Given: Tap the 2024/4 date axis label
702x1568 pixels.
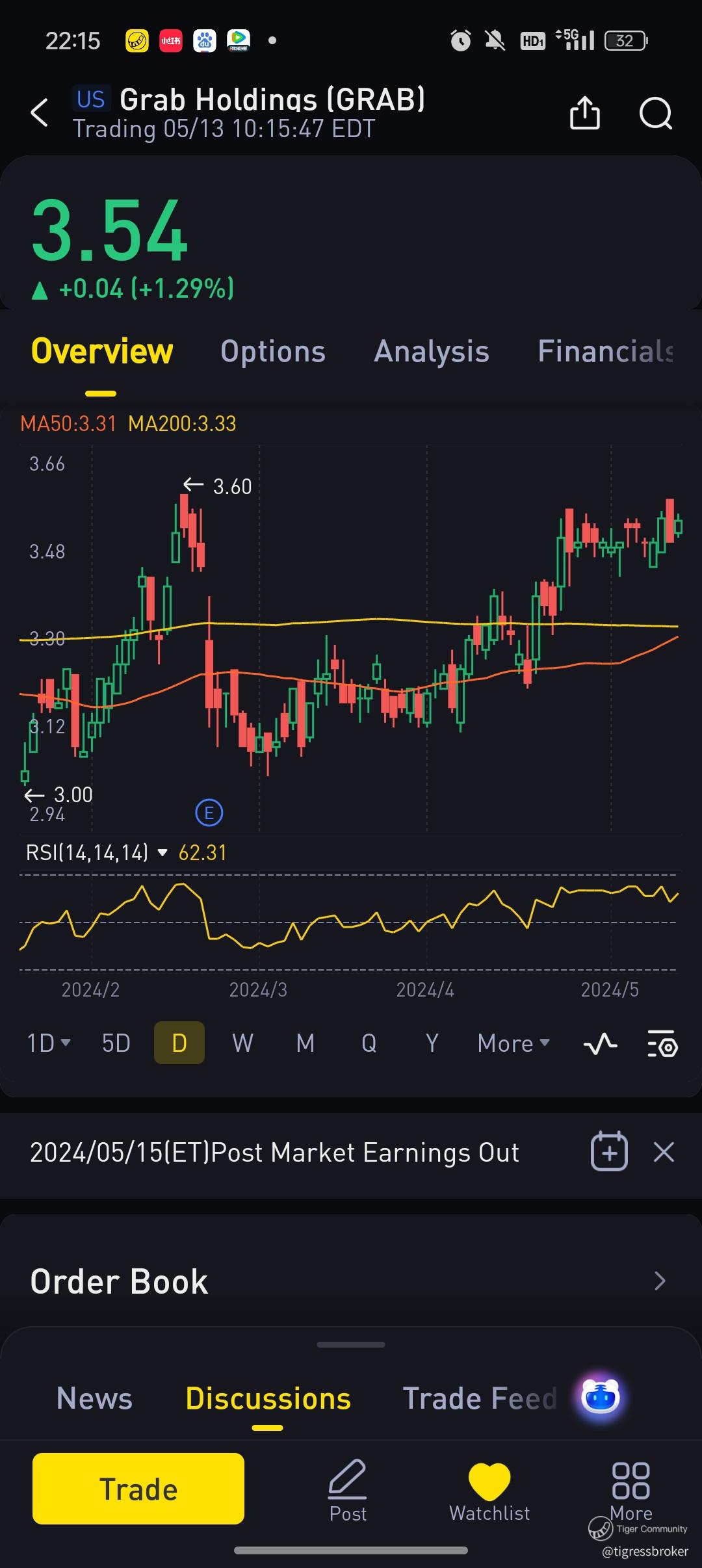Looking at the screenshot, I should pos(425,989).
